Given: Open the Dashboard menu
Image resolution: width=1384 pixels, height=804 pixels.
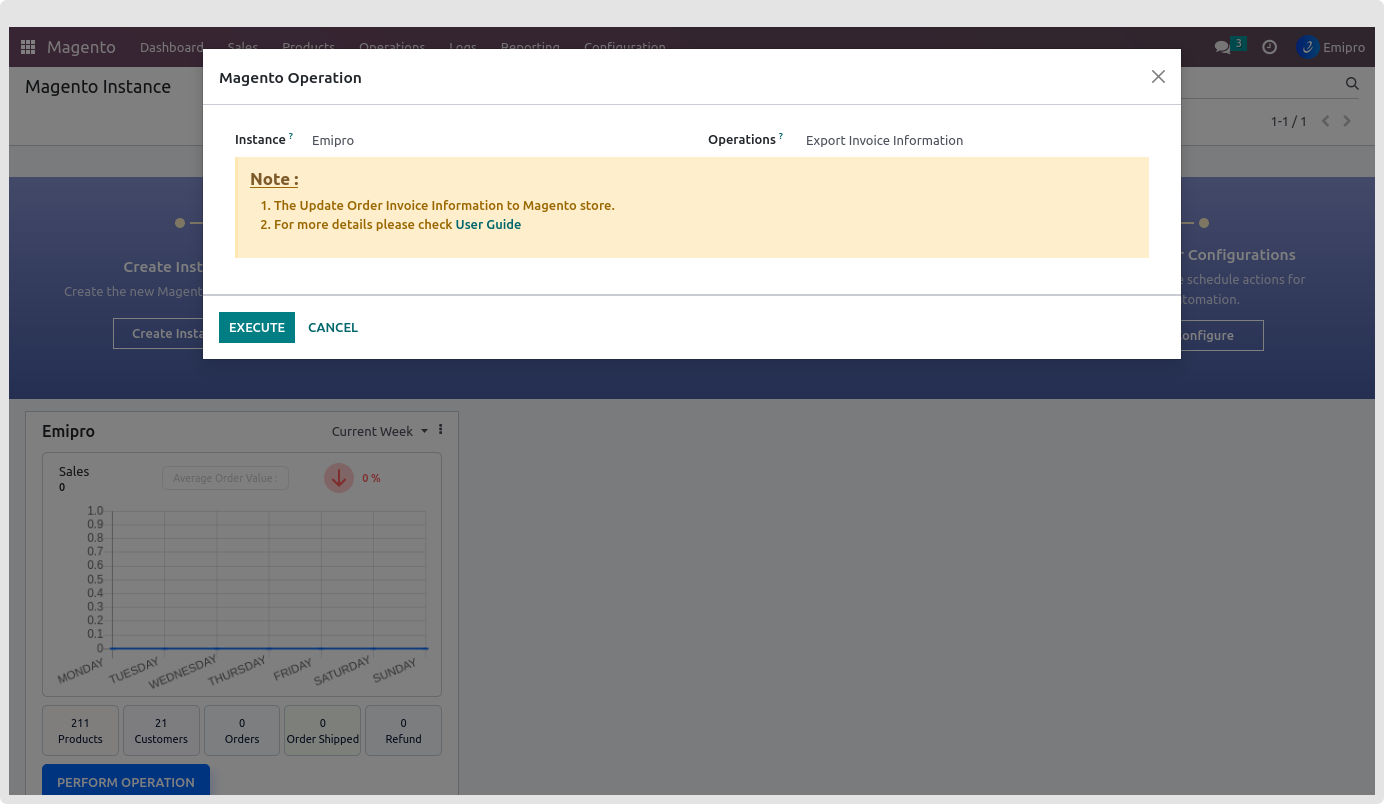Looking at the screenshot, I should tap(171, 47).
